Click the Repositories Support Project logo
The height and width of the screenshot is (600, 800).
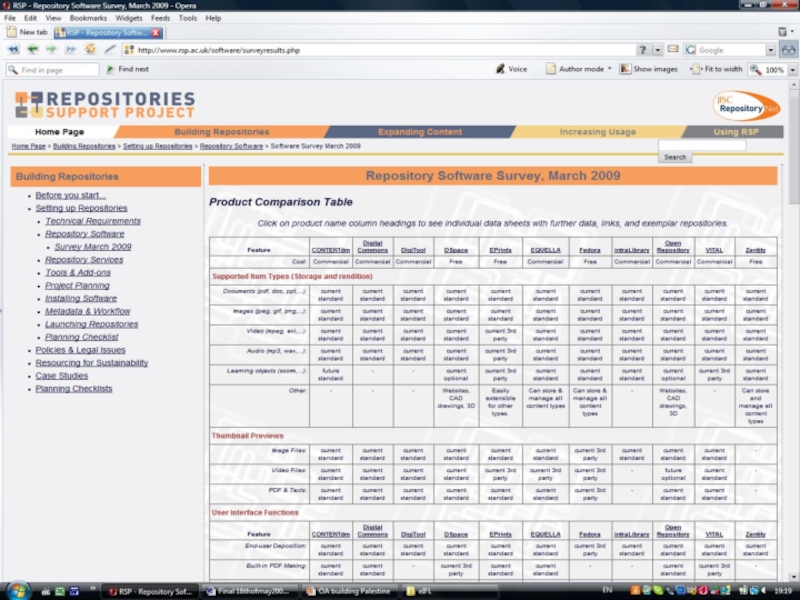point(105,104)
